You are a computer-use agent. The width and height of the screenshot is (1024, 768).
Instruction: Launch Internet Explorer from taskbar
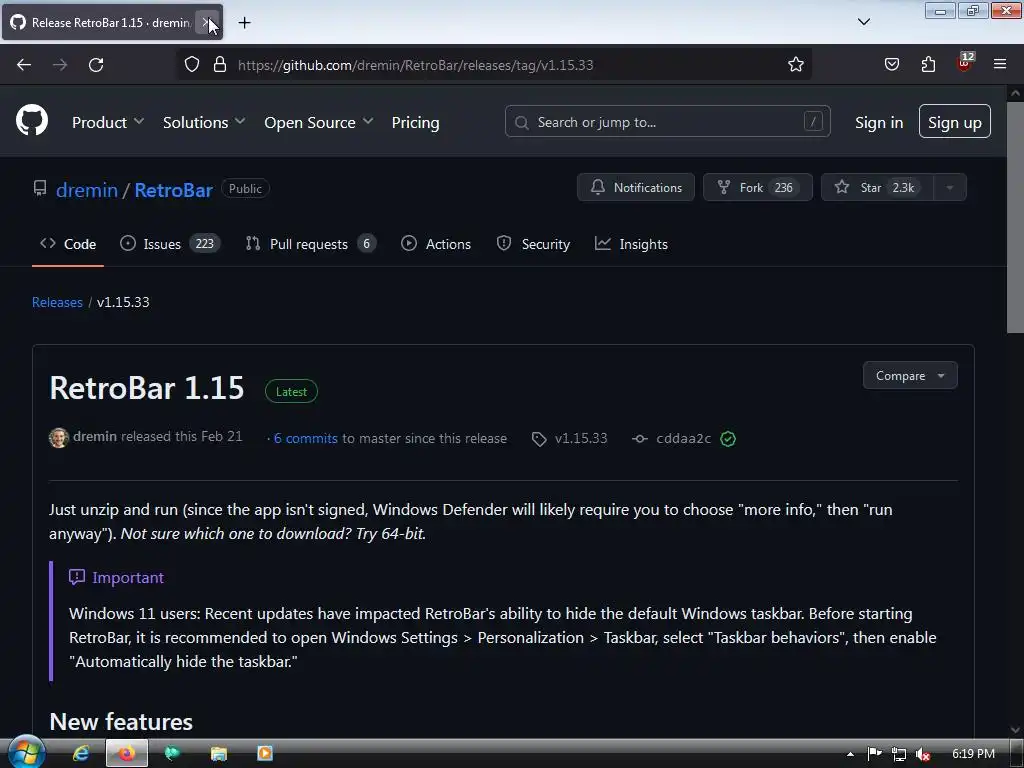81,754
